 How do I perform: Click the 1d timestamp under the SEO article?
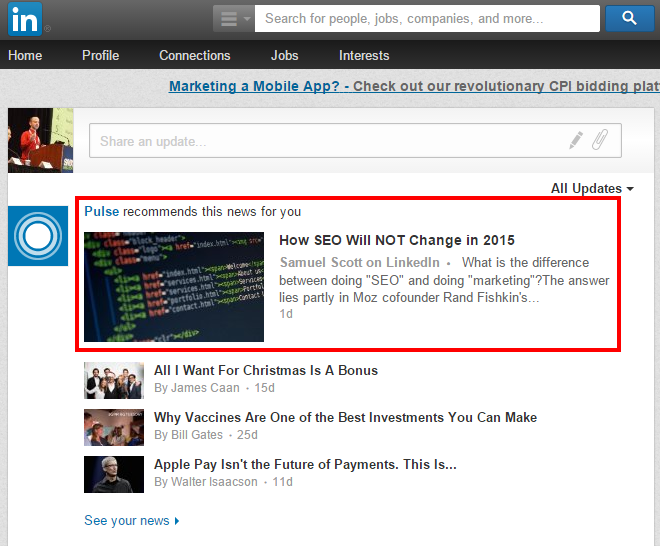click(x=286, y=314)
